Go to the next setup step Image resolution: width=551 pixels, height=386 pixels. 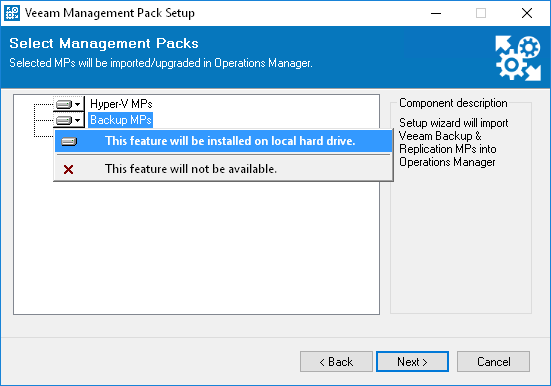412,361
